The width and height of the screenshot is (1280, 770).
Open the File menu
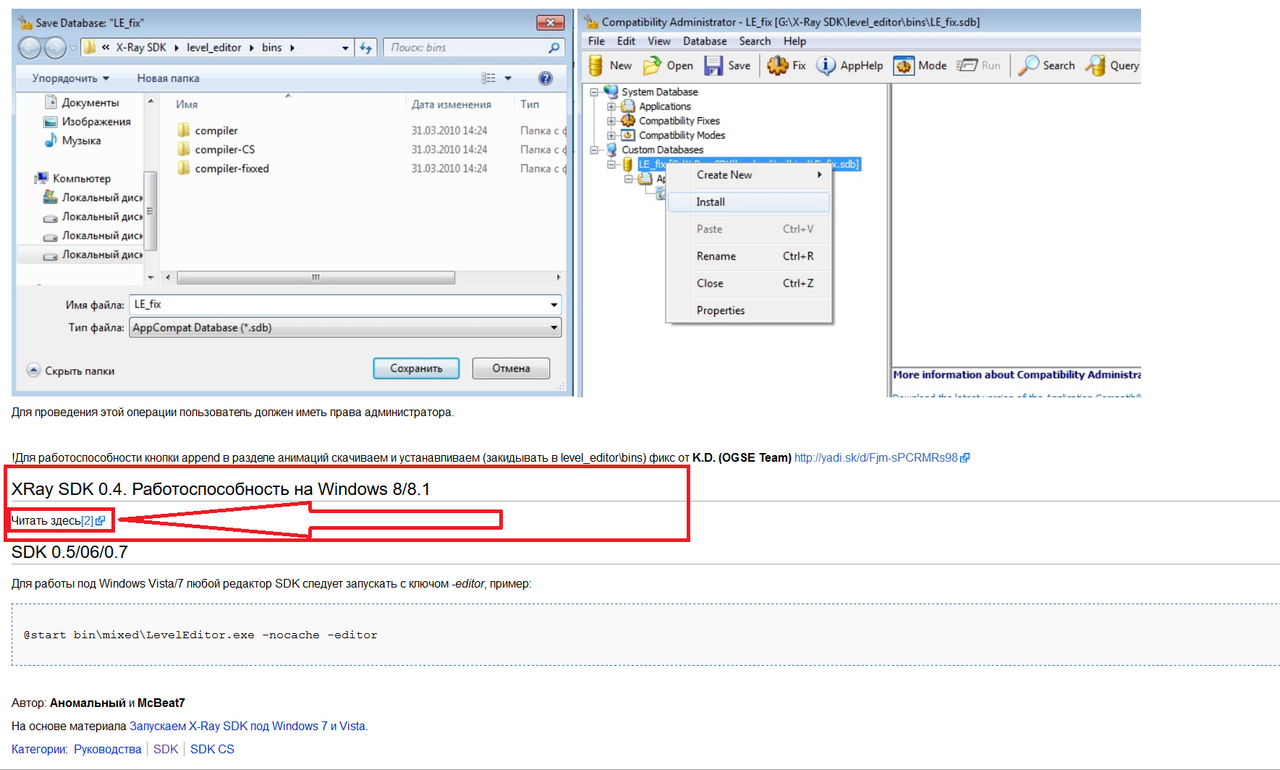coord(597,41)
